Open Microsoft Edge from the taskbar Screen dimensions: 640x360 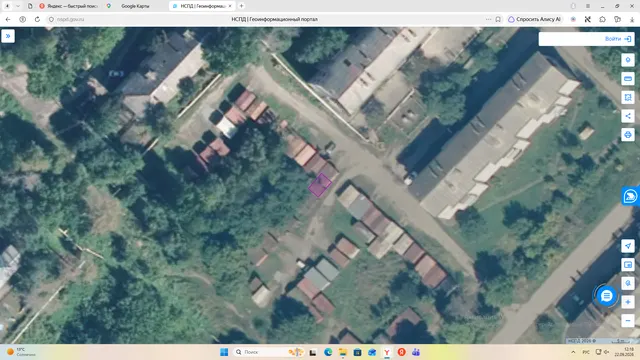pos(328,352)
